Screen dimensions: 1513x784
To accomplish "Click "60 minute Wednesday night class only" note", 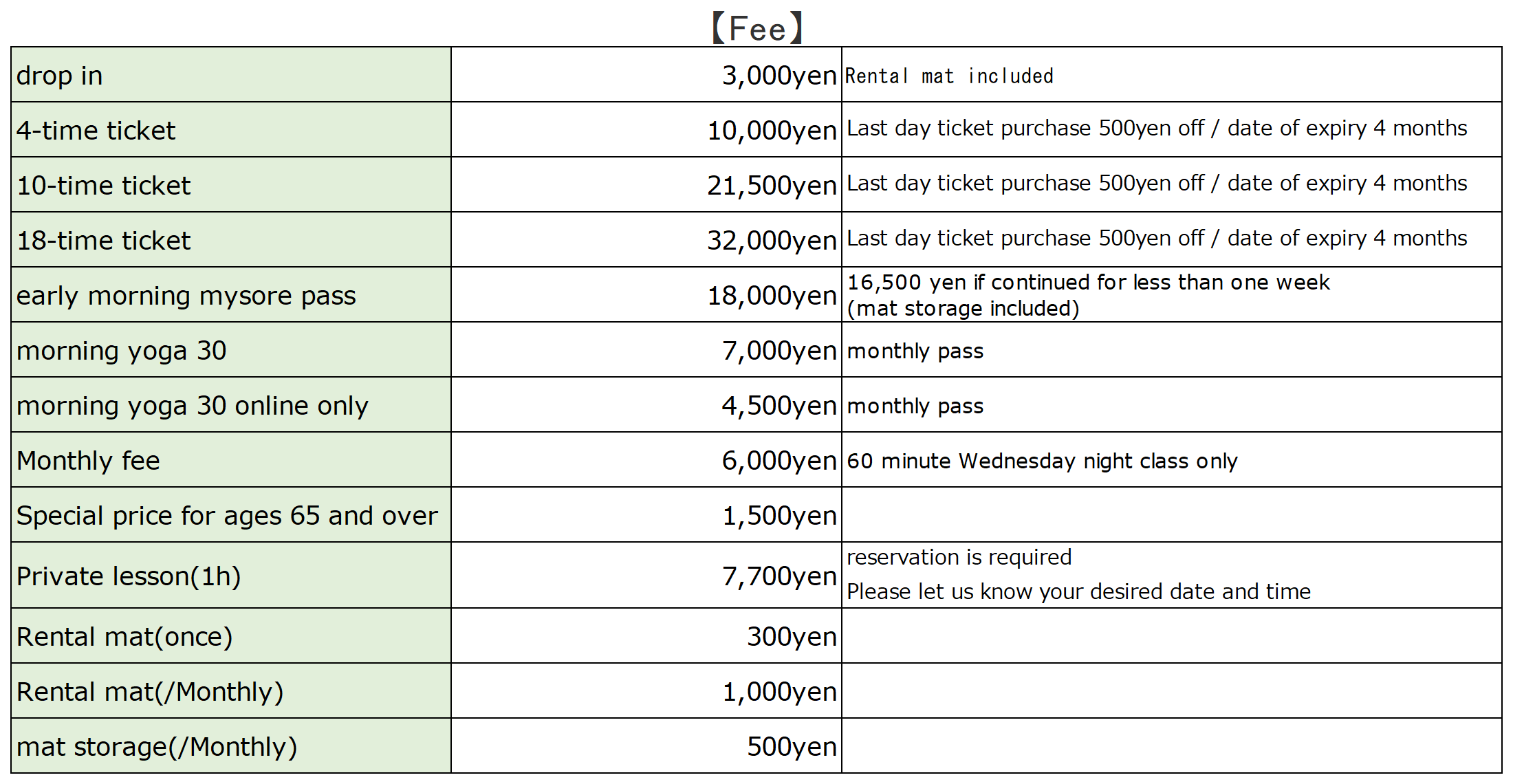I will pos(1042,461).
